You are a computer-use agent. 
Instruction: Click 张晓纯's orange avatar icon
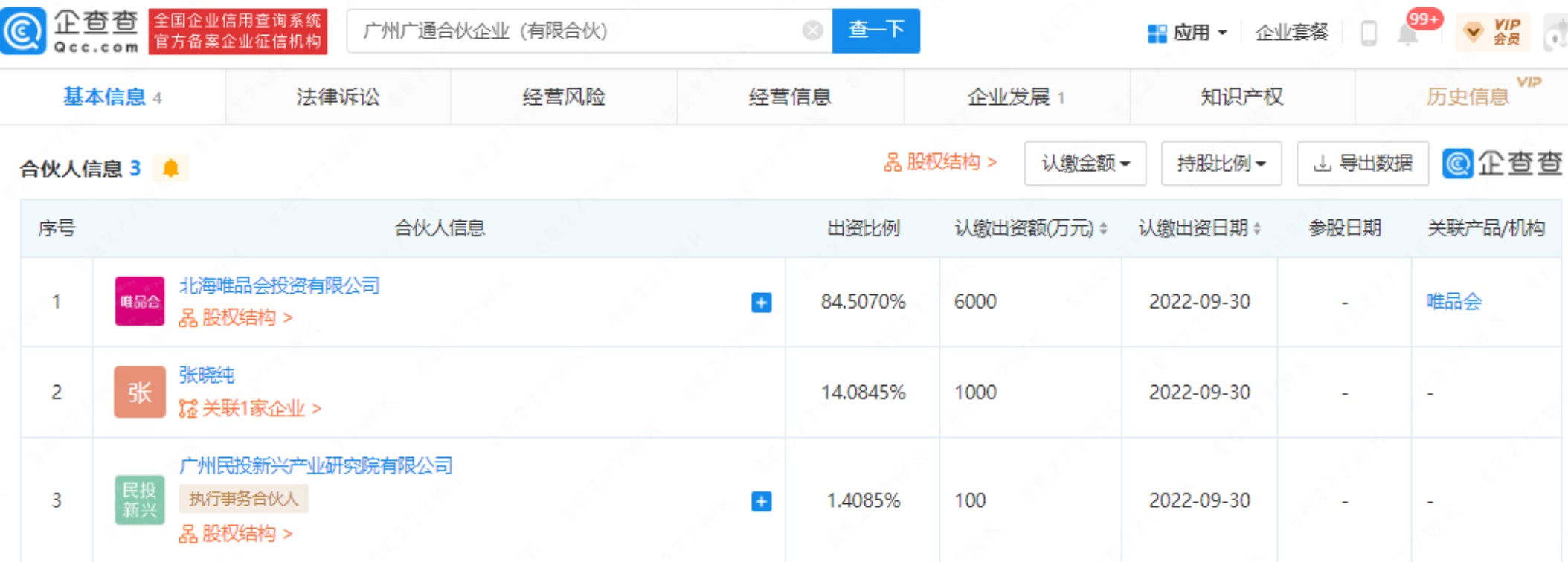139,392
